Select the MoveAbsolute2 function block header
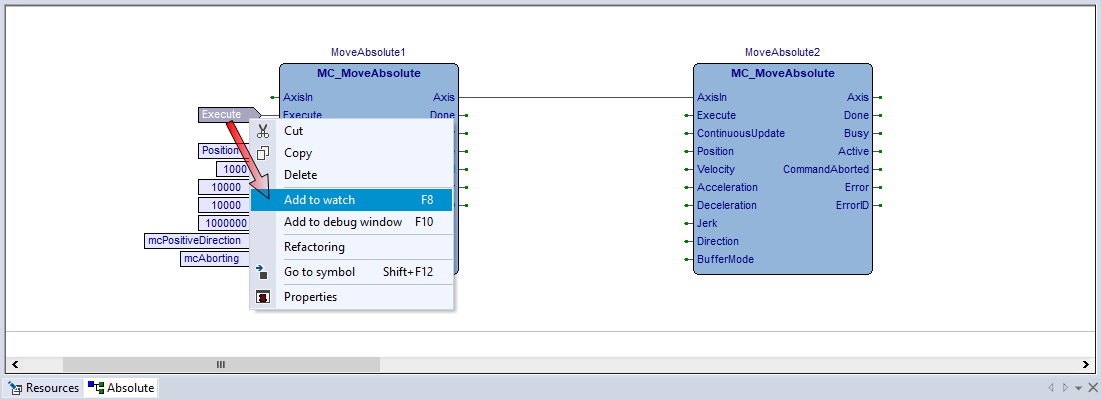This screenshot has width=1101, height=400. 782,73
